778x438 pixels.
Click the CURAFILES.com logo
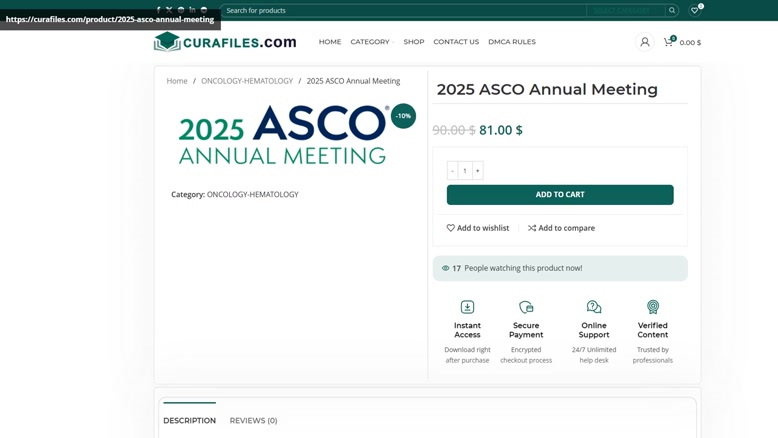coord(225,42)
